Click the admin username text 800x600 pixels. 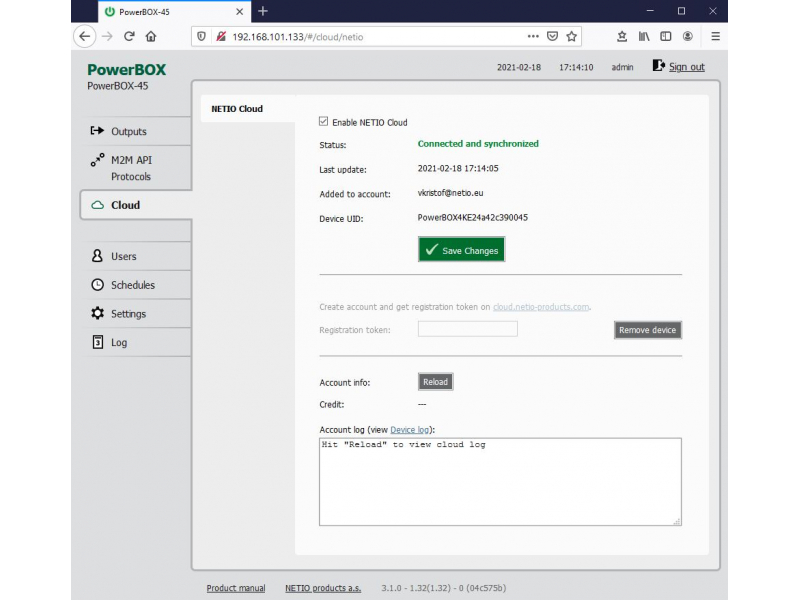(x=622, y=67)
